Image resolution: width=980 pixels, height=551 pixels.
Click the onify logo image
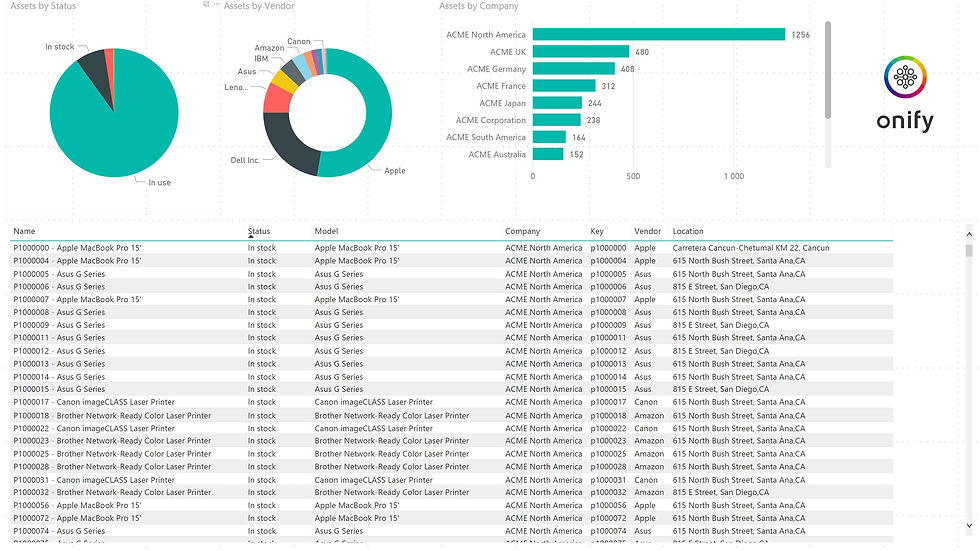pyautogui.click(x=905, y=94)
